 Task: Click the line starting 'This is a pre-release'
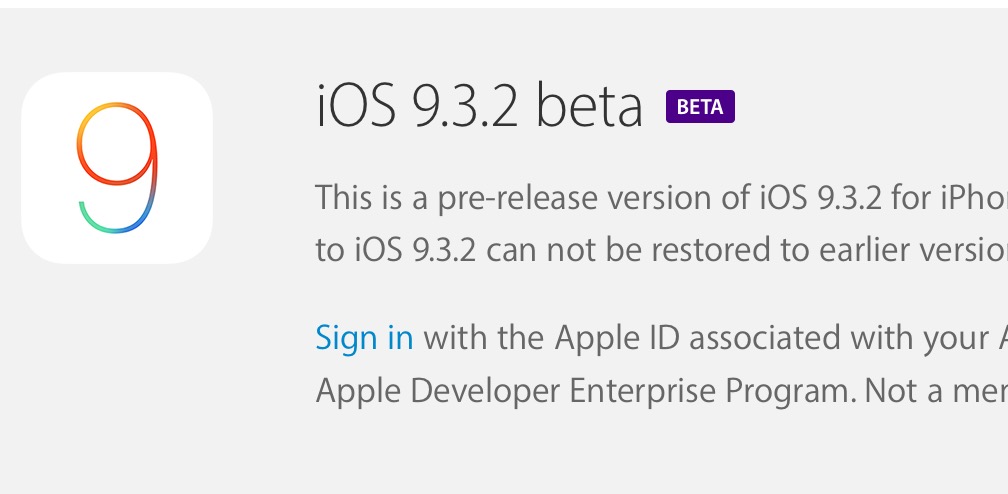[662, 198]
